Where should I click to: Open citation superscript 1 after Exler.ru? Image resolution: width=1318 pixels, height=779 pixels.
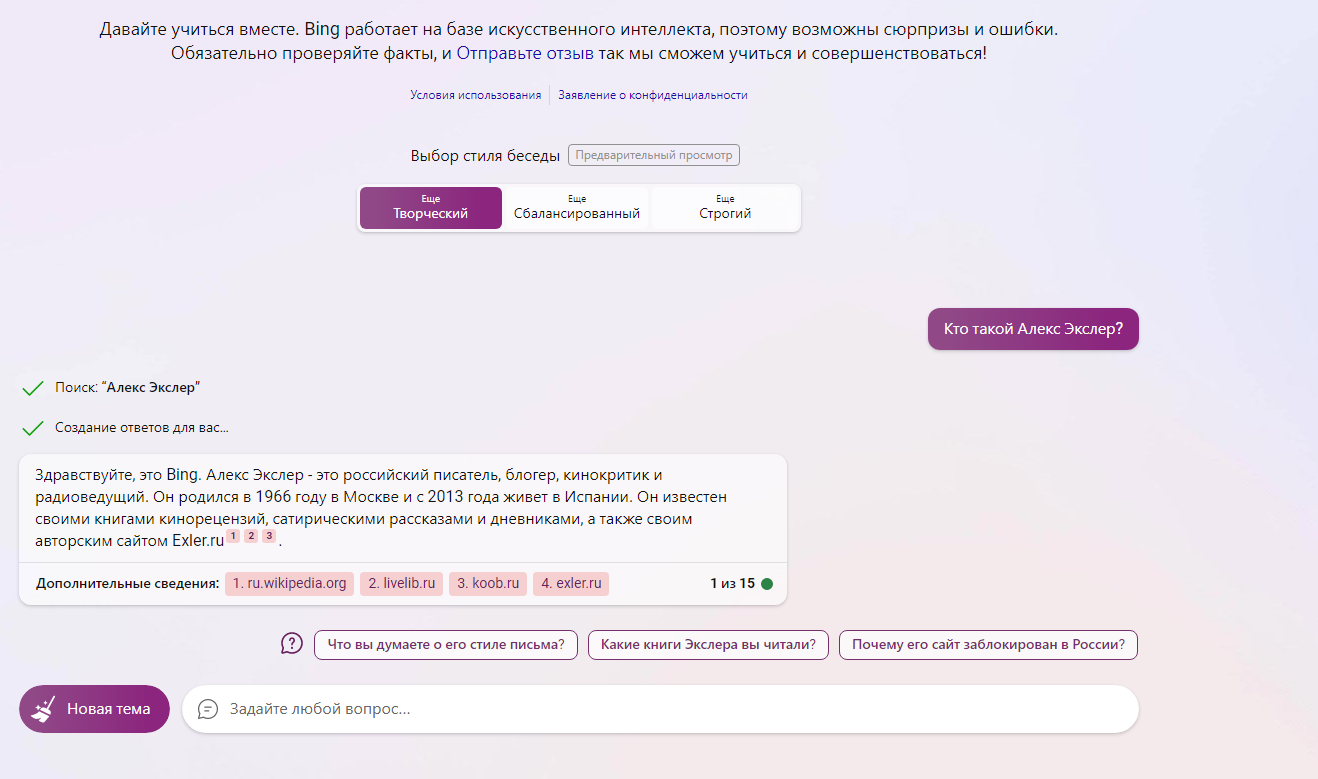pyautogui.click(x=233, y=537)
